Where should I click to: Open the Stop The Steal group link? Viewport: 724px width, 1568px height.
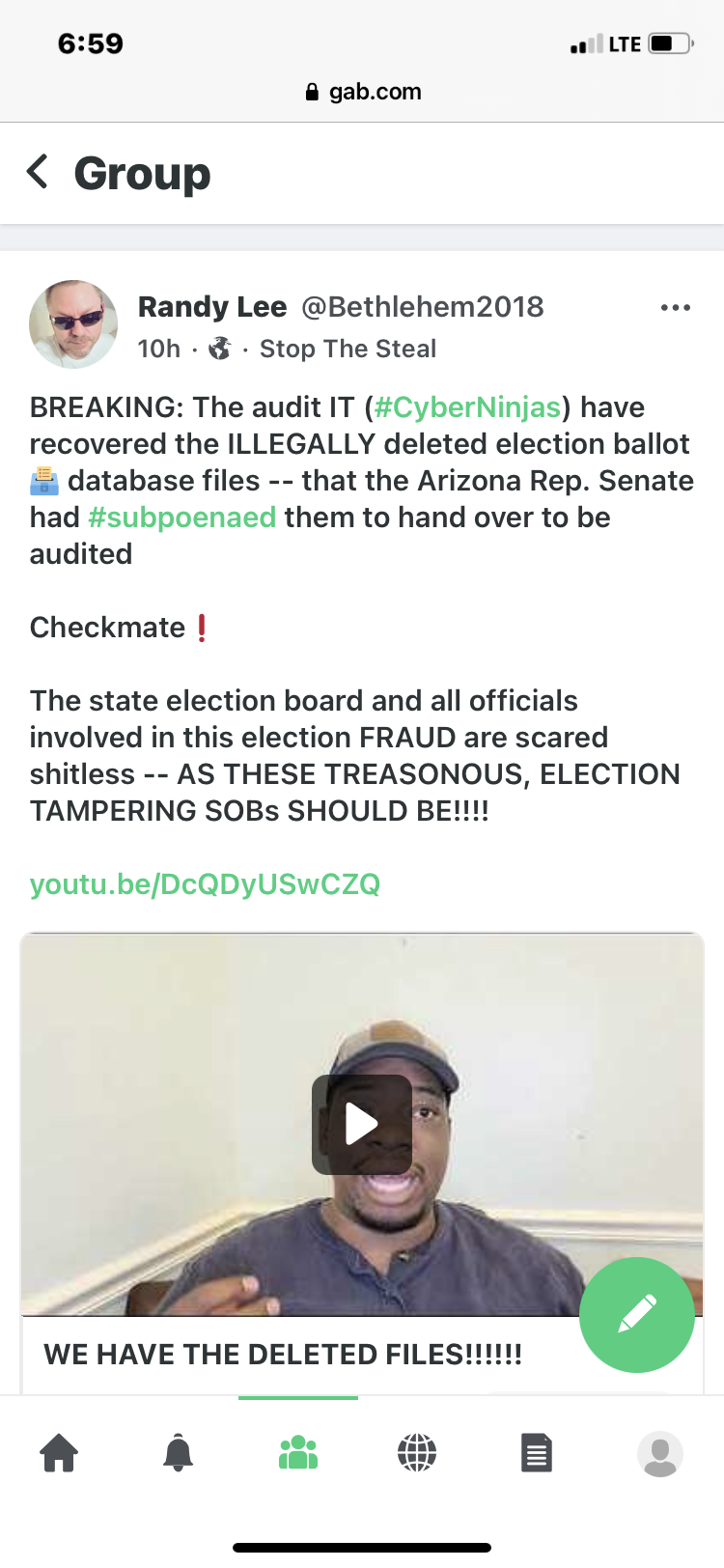coord(348,349)
